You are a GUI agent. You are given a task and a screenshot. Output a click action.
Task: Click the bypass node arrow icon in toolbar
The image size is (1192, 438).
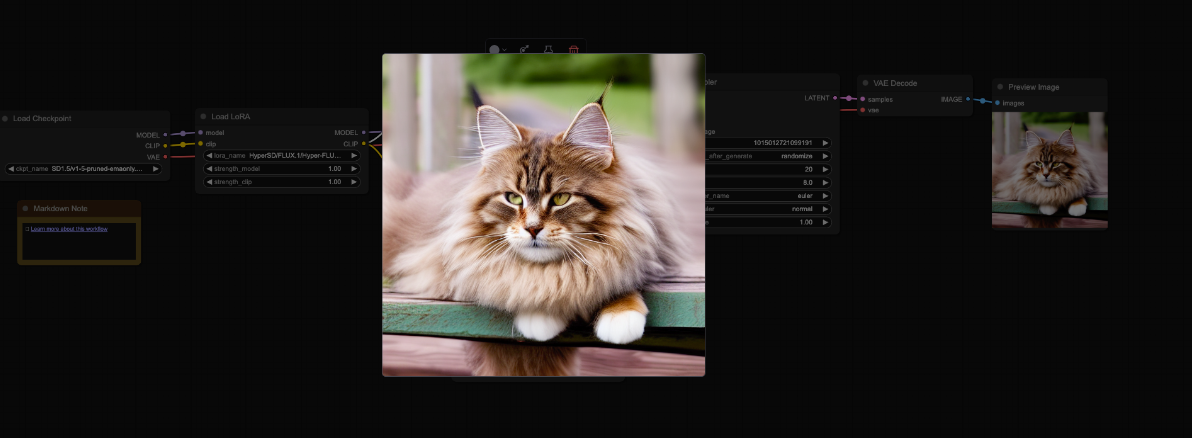(524, 49)
